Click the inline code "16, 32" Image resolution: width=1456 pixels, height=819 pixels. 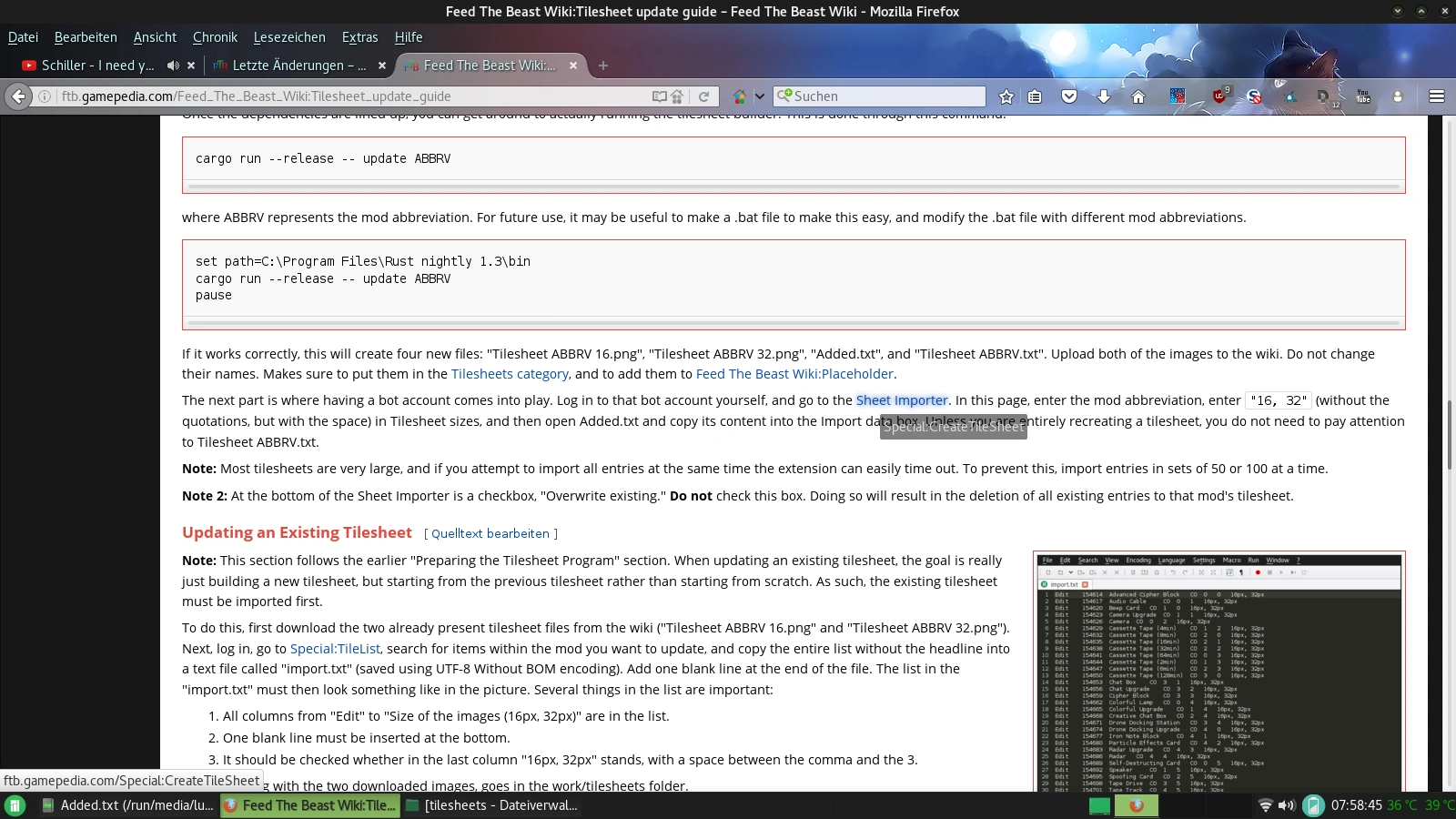(x=1279, y=400)
